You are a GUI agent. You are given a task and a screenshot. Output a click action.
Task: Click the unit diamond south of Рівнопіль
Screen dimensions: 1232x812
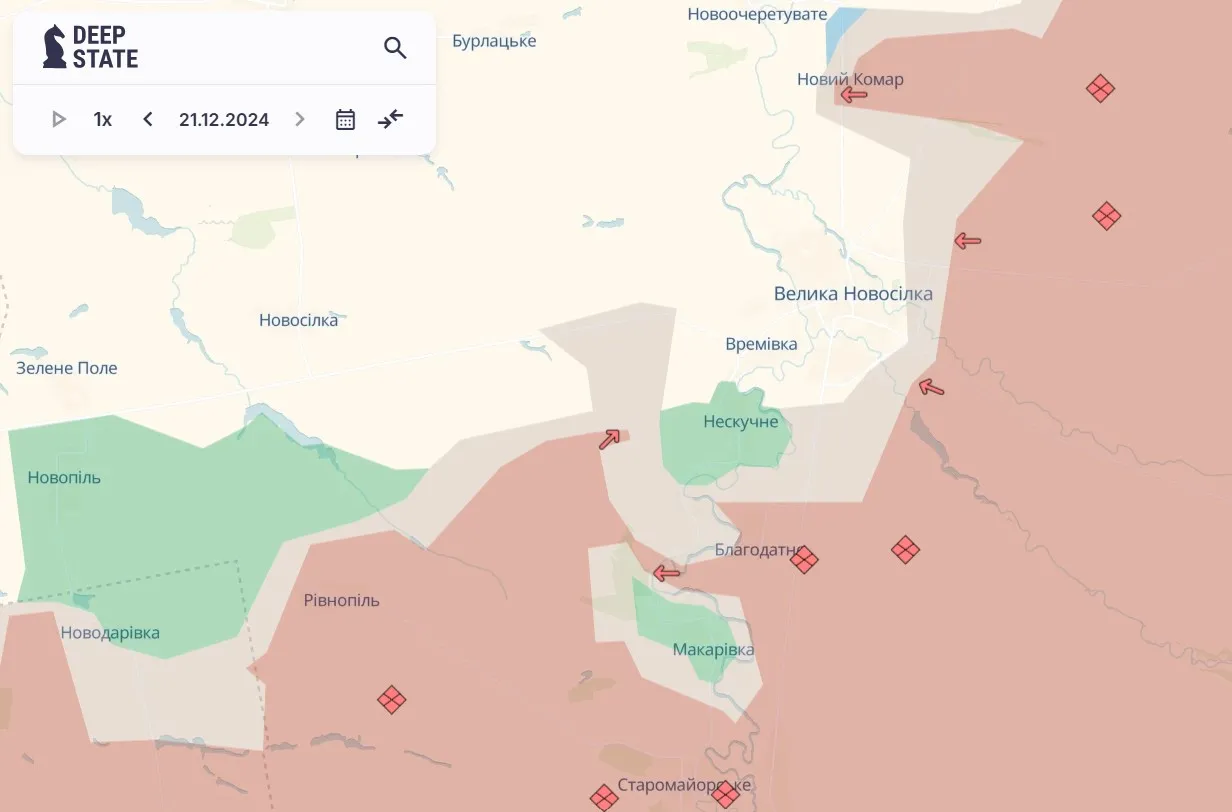(x=391, y=699)
